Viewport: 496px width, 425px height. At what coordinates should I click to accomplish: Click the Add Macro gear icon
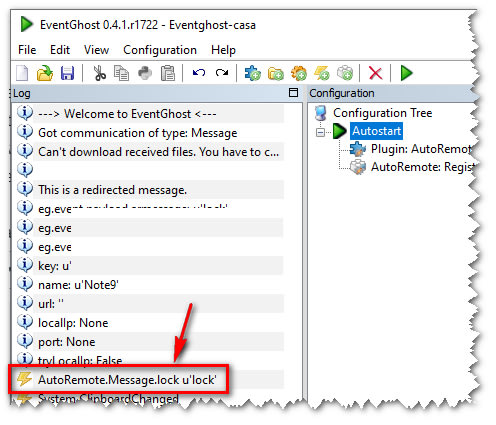pyautogui.click(x=299, y=73)
